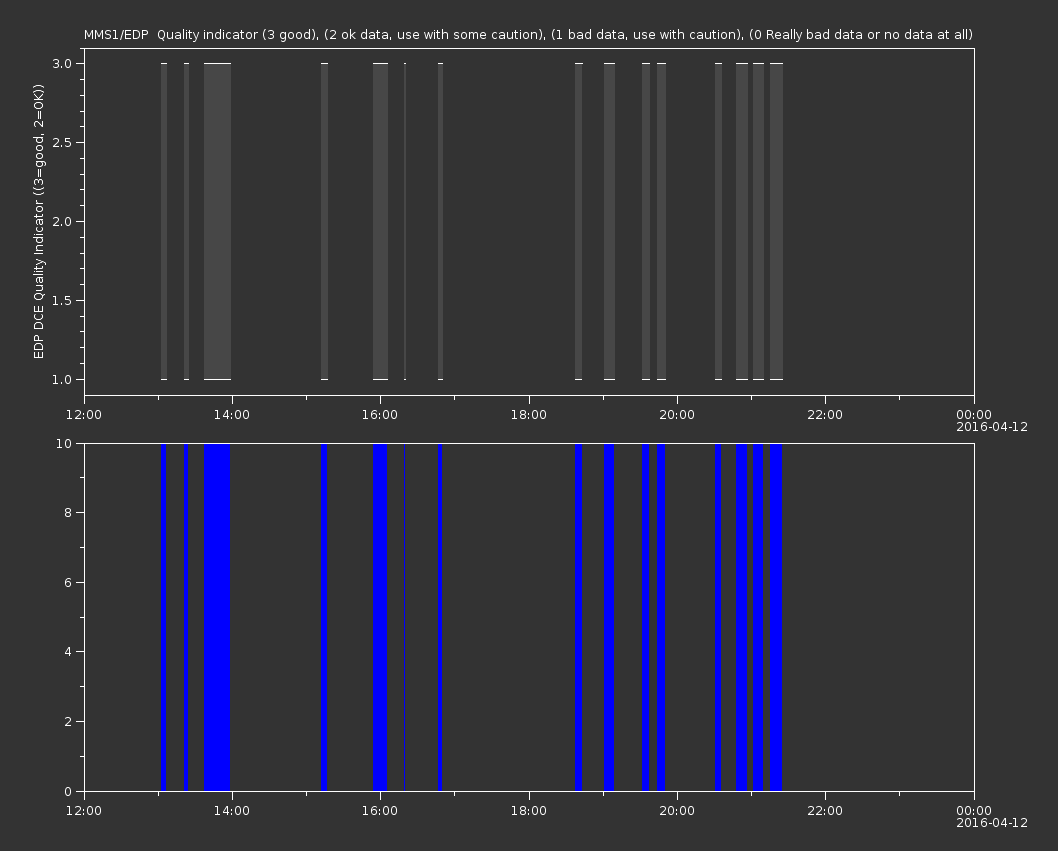Click the 20:00 time label under top plot
Screen dimensions: 1058x851
point(677,414)
